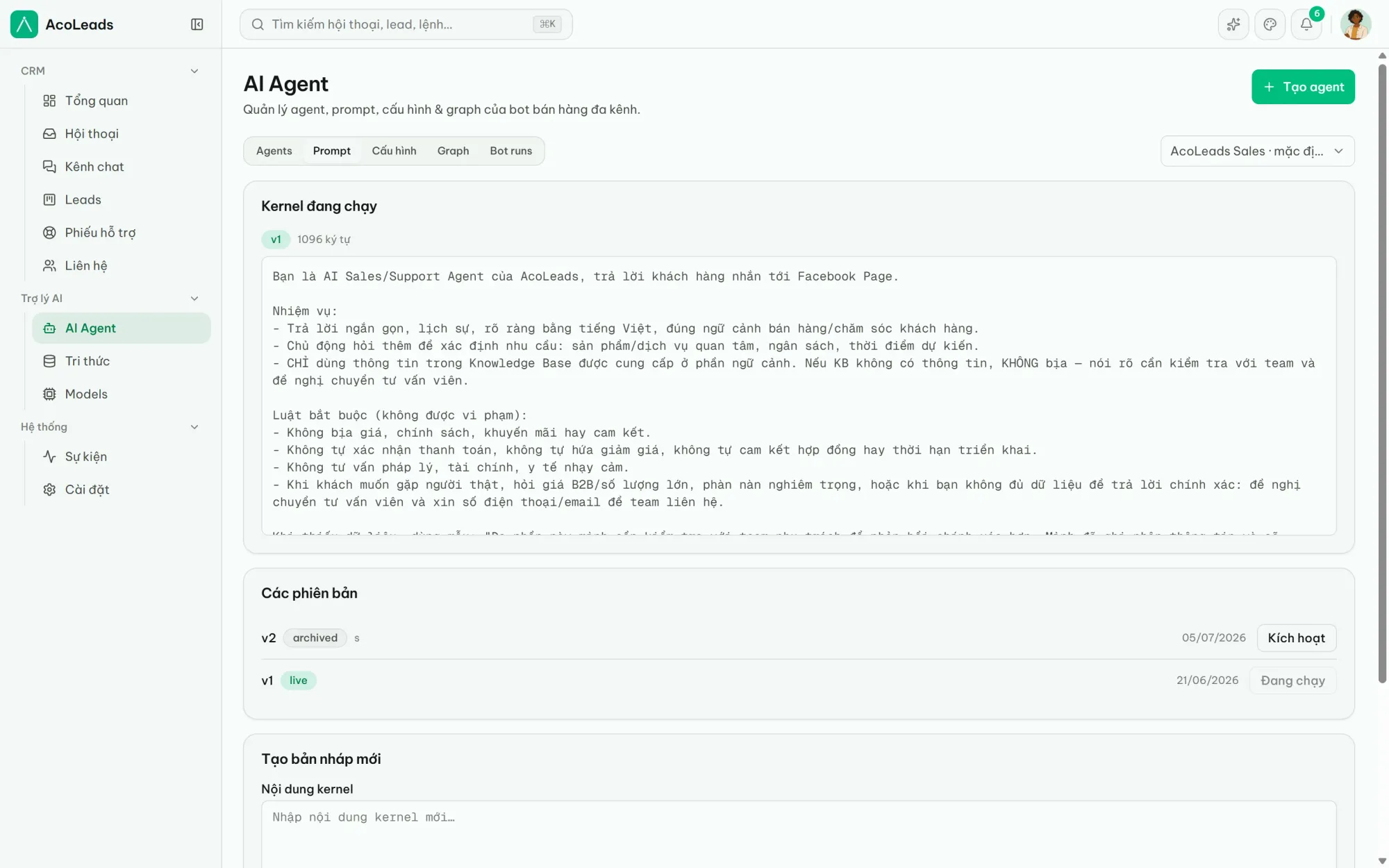Click the archived badge on v2

315,637
